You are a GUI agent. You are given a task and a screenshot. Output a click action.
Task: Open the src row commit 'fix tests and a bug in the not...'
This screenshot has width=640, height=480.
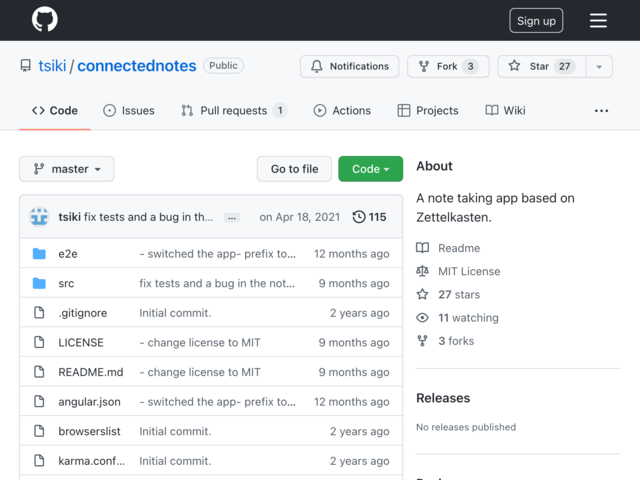click(217, 283)
